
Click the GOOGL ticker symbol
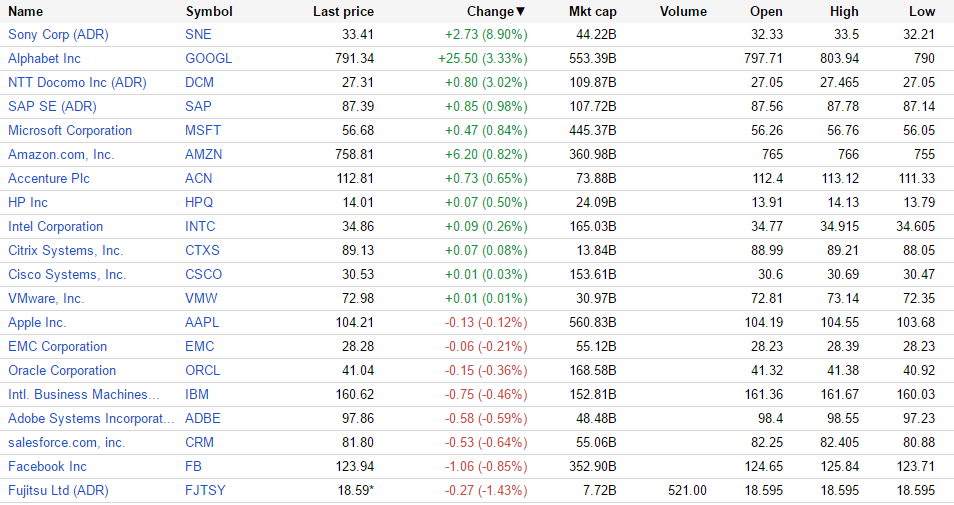tap(208, 58)
